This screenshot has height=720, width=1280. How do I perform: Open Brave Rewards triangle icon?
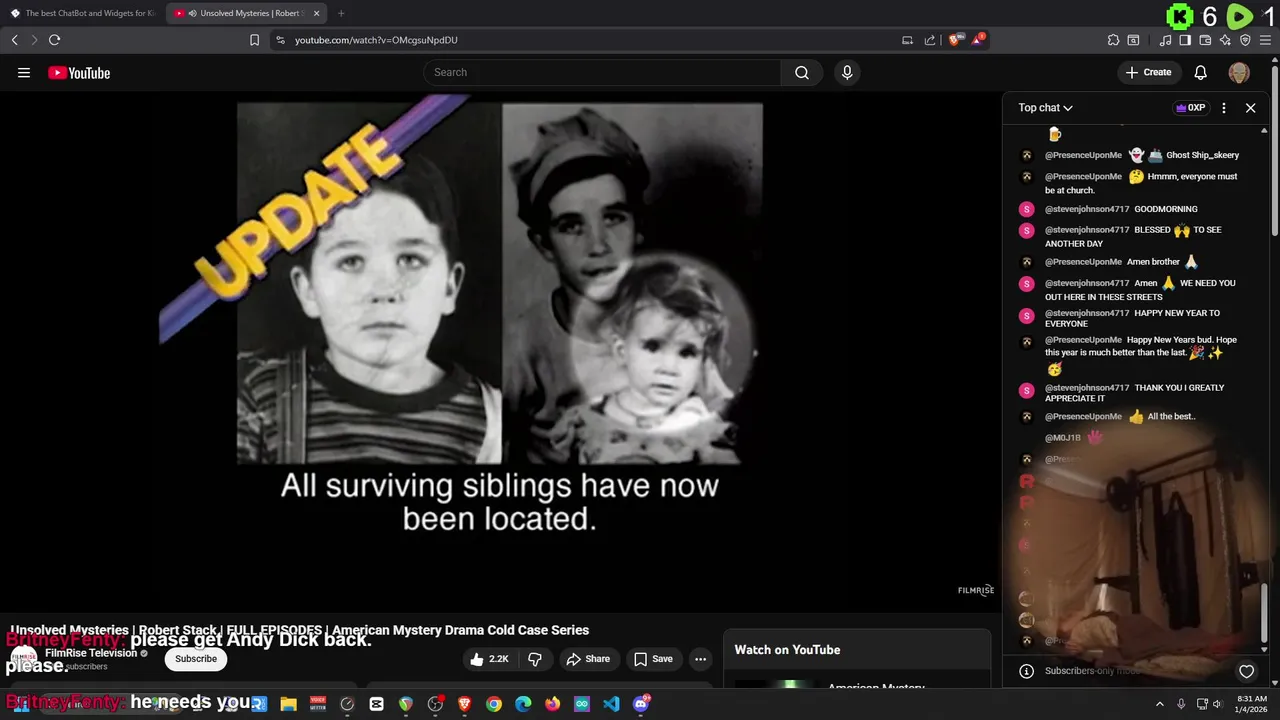[x=978, y=40]
